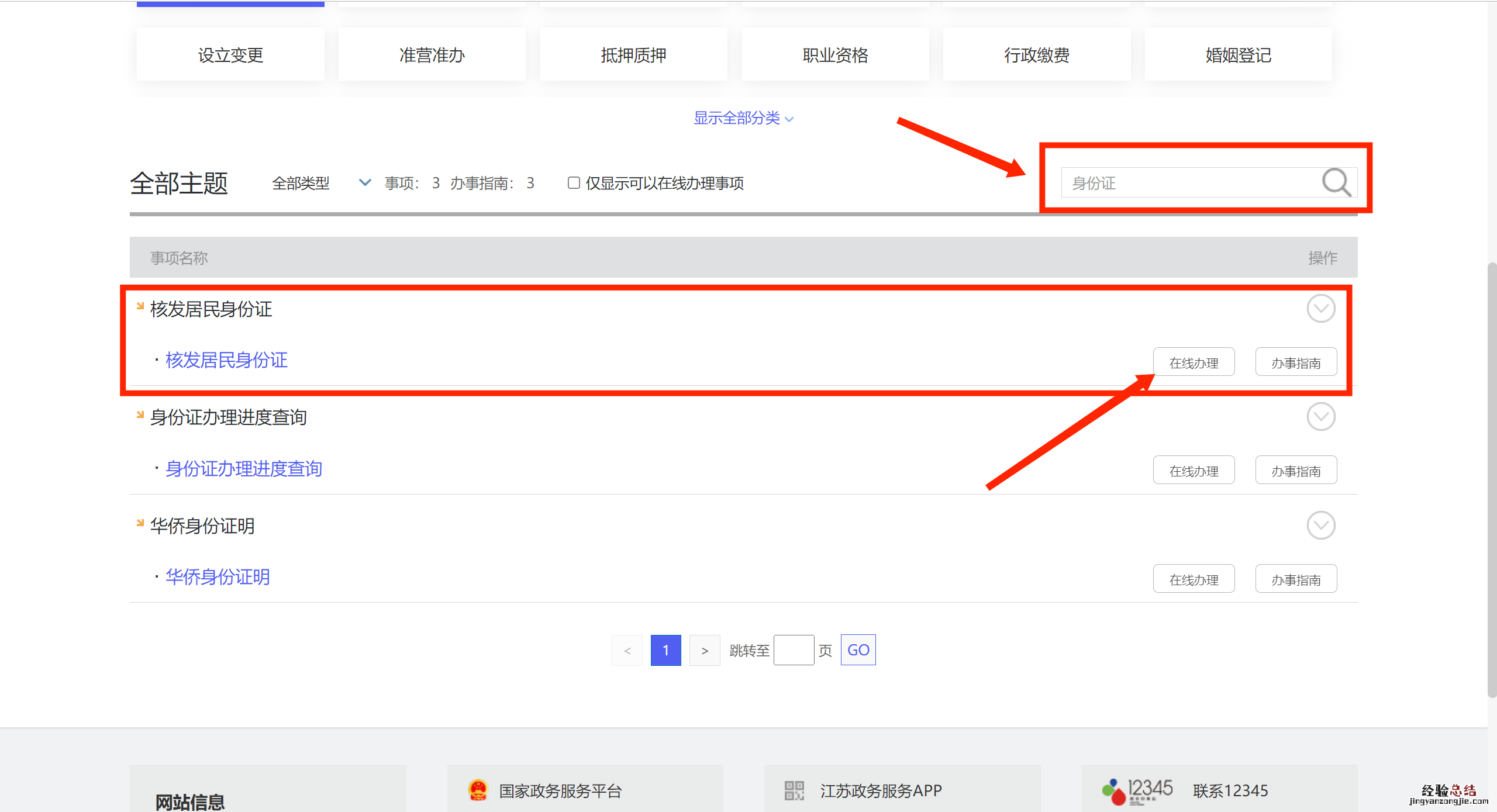The width and height of the screenshot is (1497, 812).
Task: Select the 婚姻登记 category tab
Action: [1238, 55]
